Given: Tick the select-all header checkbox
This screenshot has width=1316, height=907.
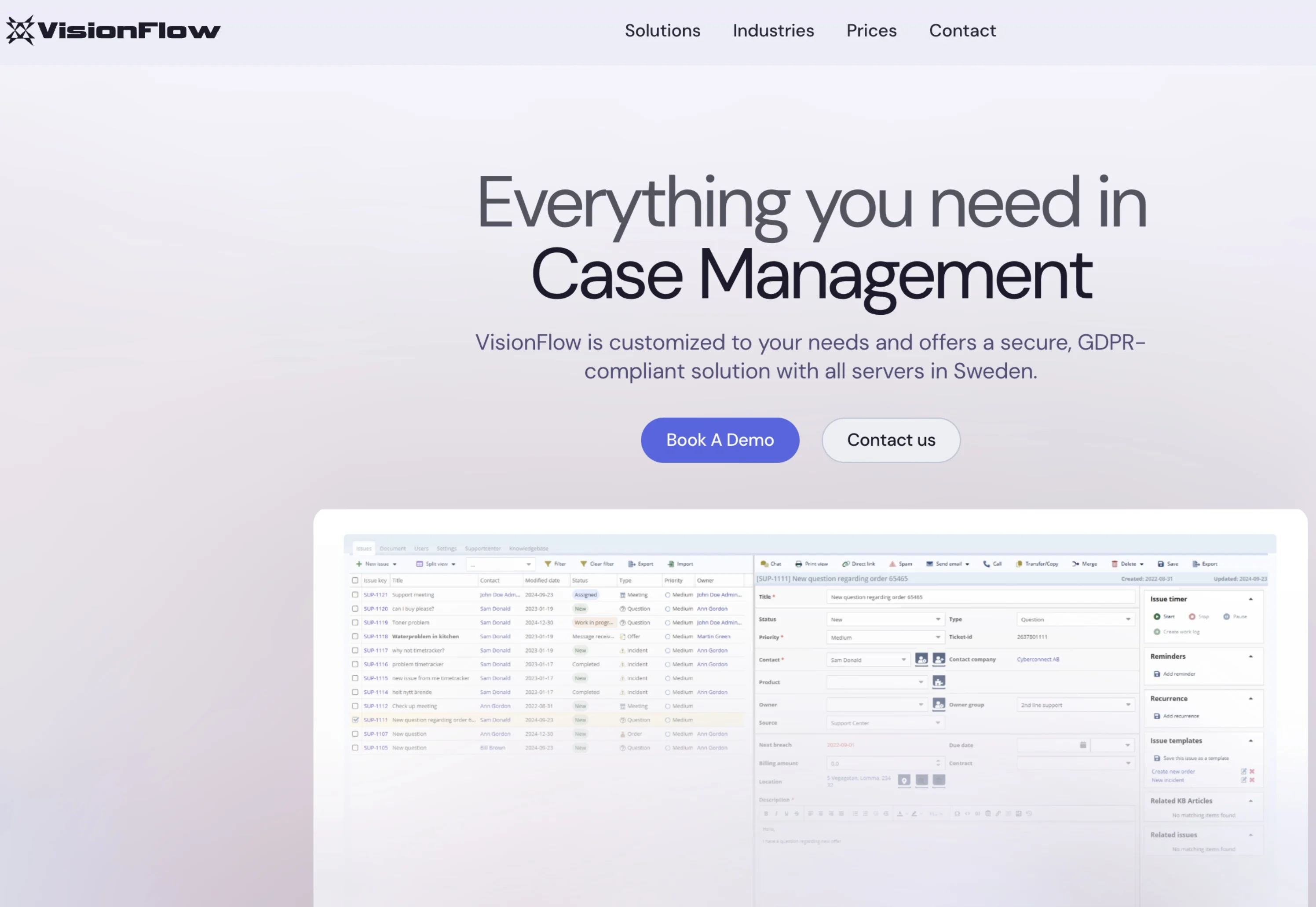Looking at the screenshot, I should [355, 580].
